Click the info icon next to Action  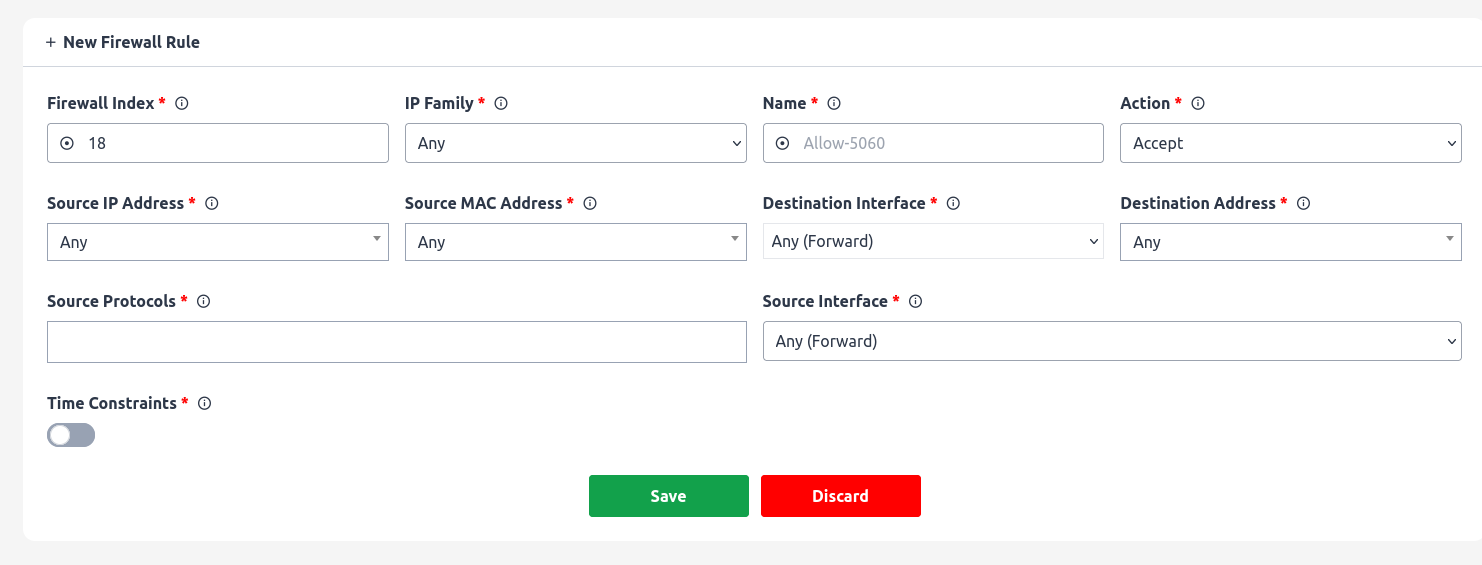click(1198, 103)
